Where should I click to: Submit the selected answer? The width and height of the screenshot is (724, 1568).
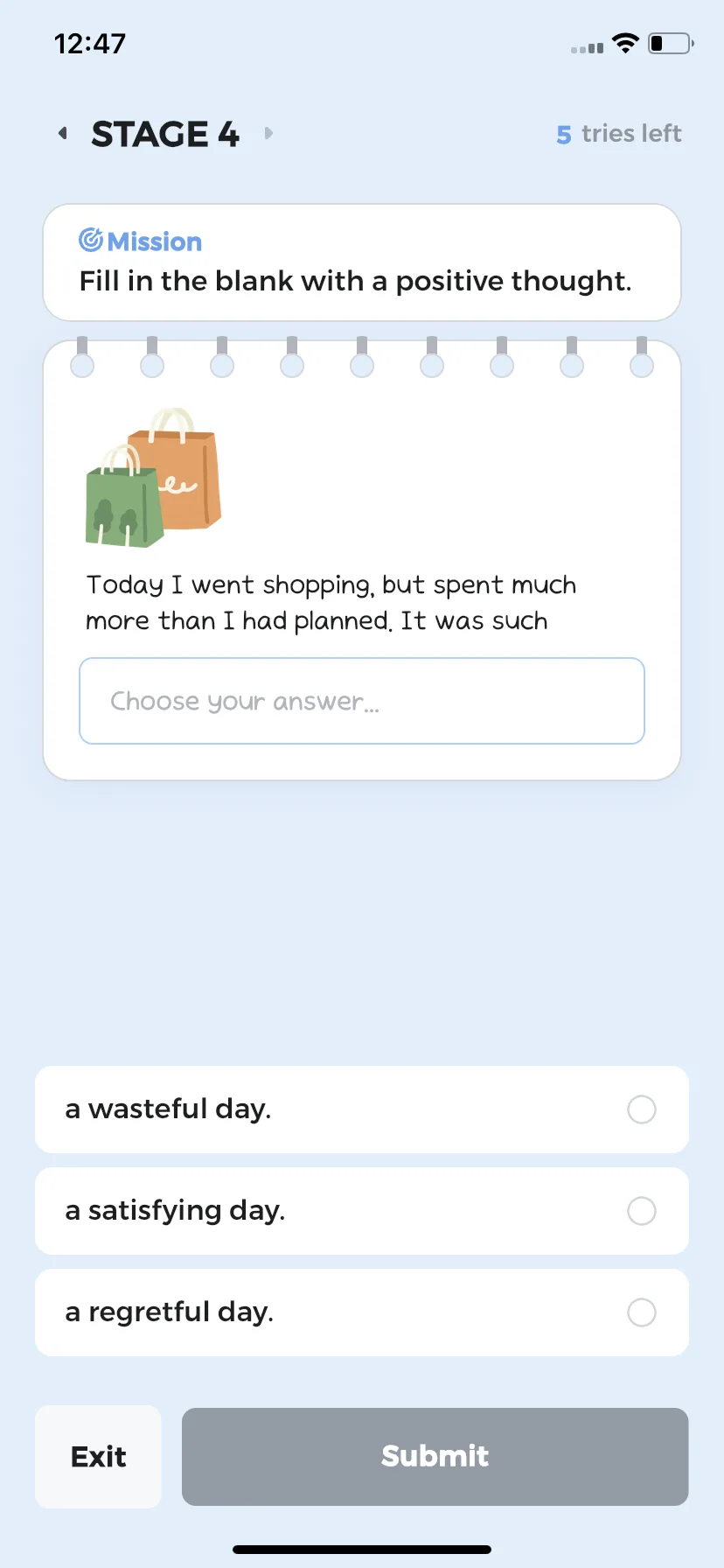[435, 1457]
